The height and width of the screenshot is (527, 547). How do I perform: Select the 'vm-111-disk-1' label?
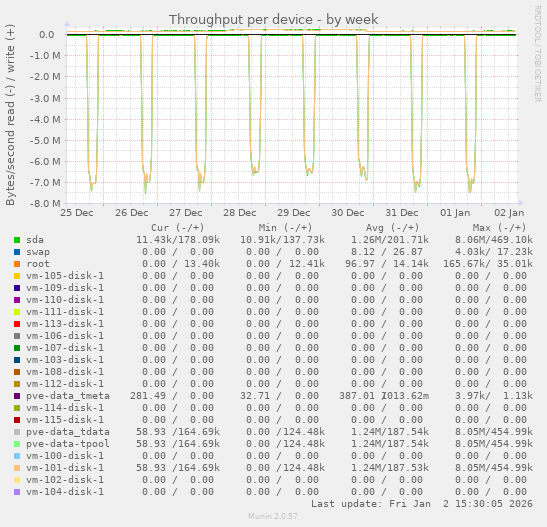point(65,312)
